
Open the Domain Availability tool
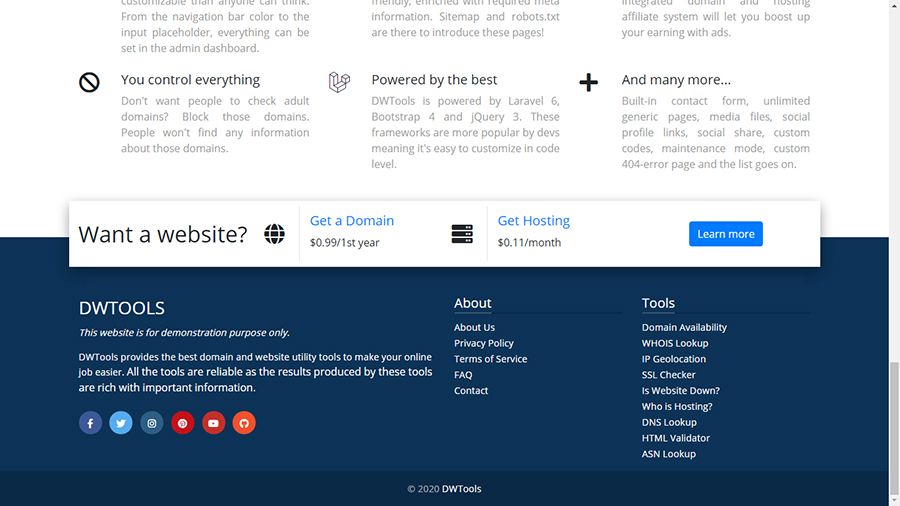click(684, 327)
